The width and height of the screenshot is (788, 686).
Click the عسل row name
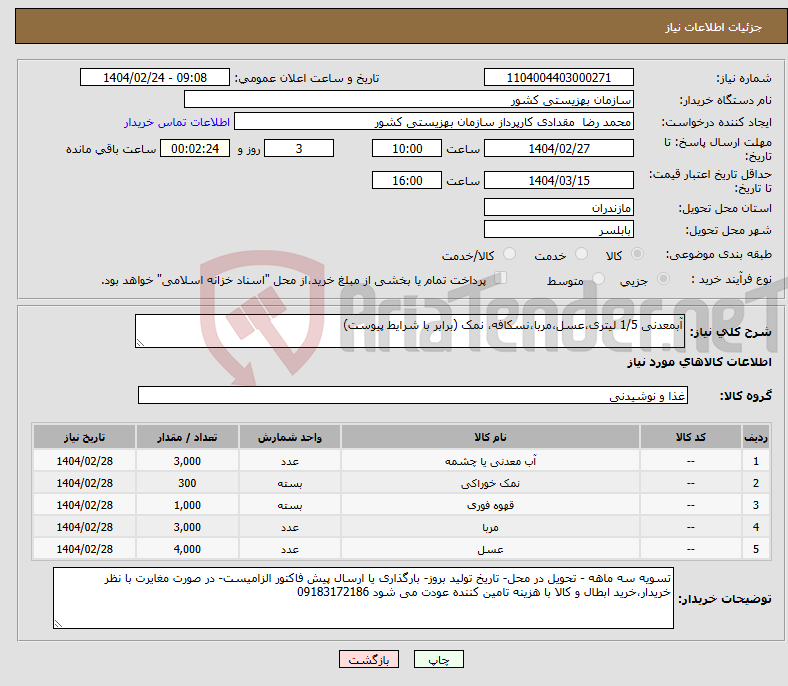click(490, 549)
